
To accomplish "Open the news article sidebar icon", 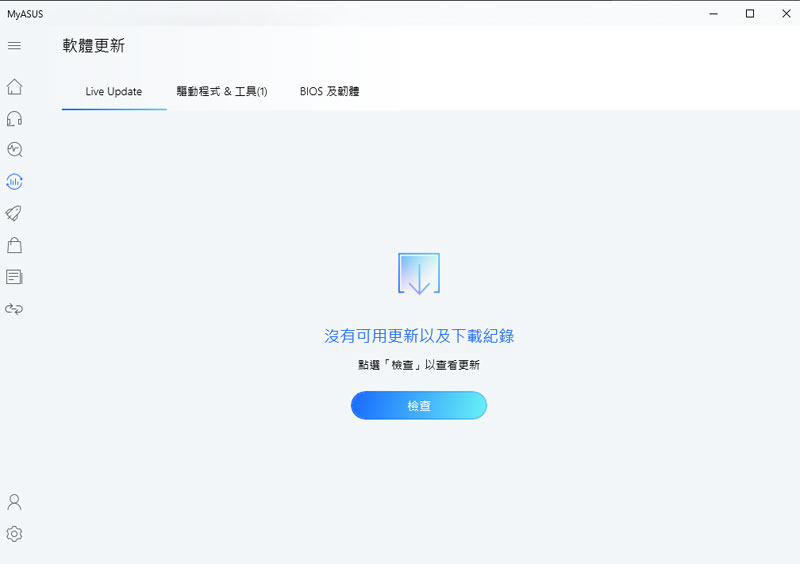I will click(x=14, y=277).
